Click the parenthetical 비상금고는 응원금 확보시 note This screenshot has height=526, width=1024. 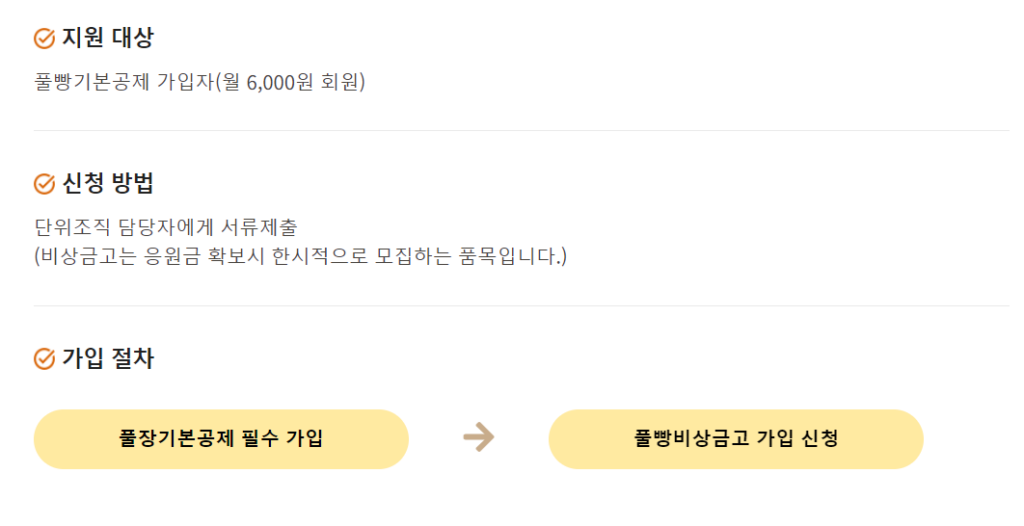click(x=300, y=256)
